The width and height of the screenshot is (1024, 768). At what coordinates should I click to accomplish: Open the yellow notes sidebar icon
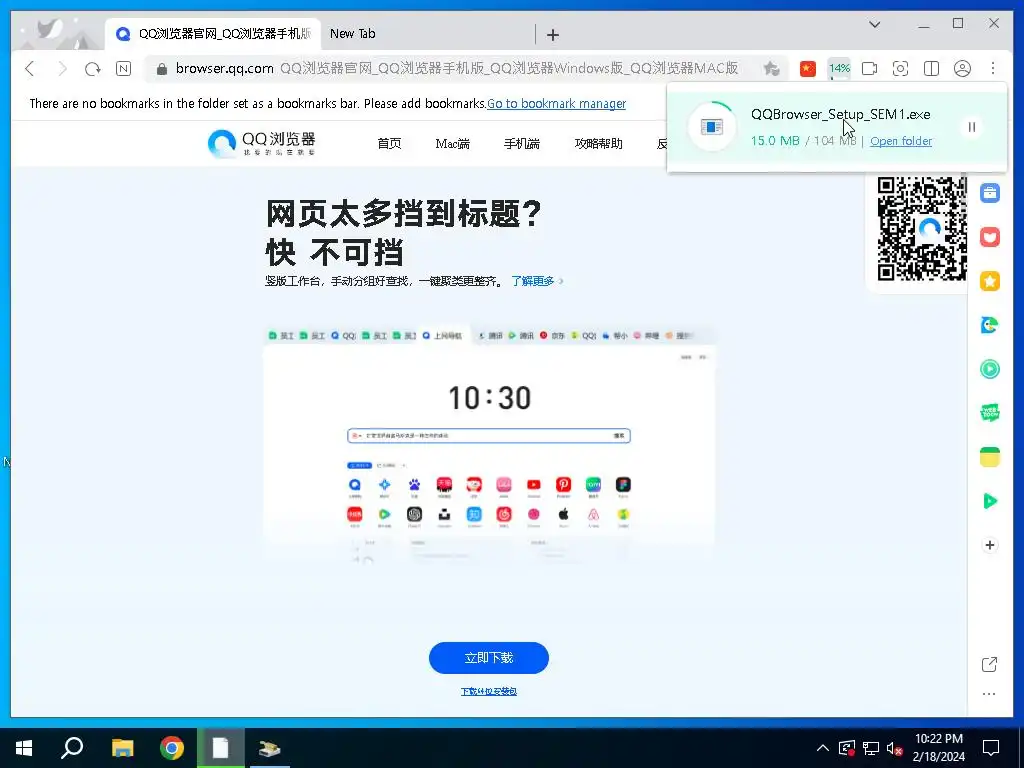(989, 456)
